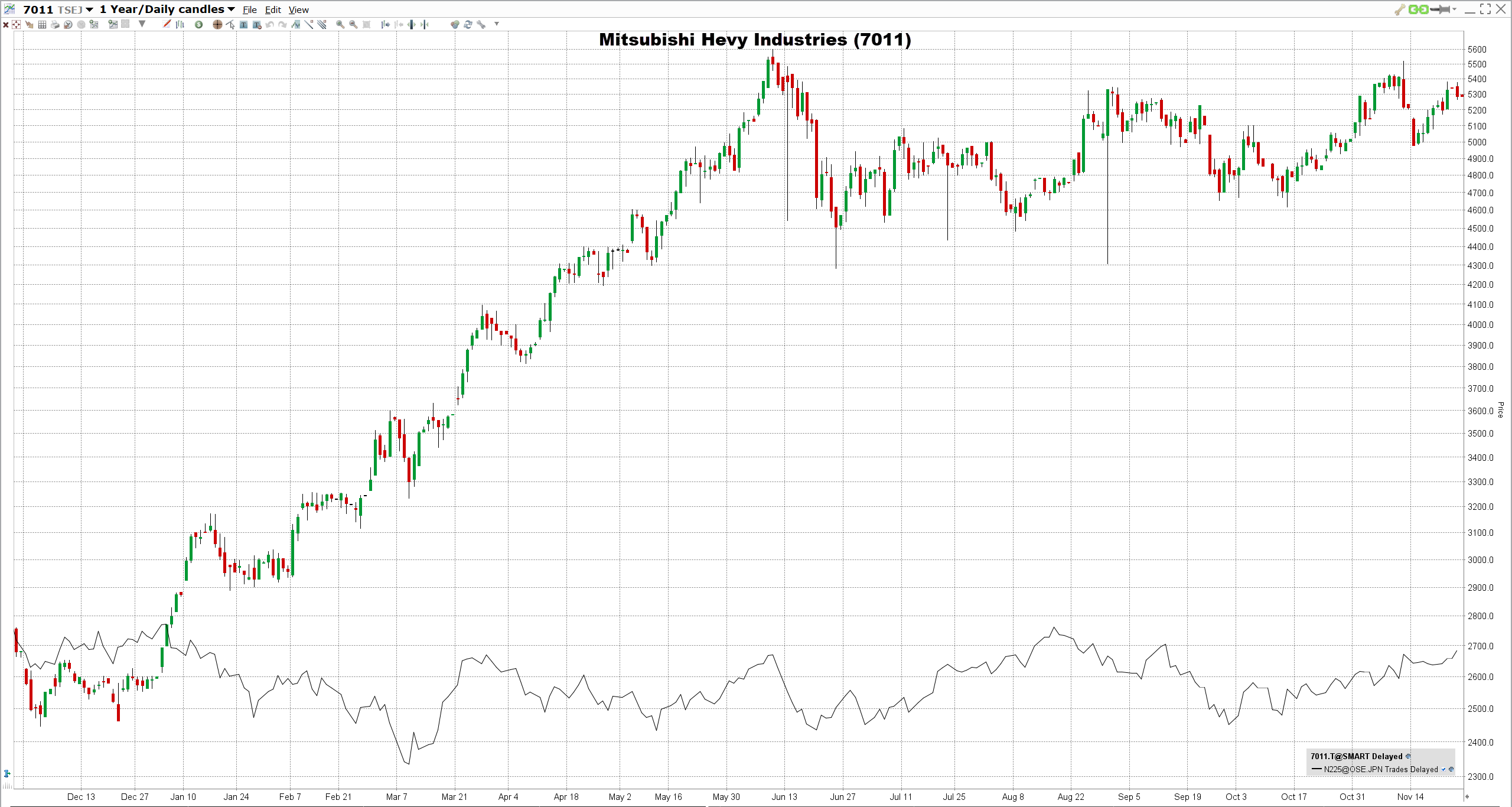Click the red X icon in chart toolbar

click(5, 25)
